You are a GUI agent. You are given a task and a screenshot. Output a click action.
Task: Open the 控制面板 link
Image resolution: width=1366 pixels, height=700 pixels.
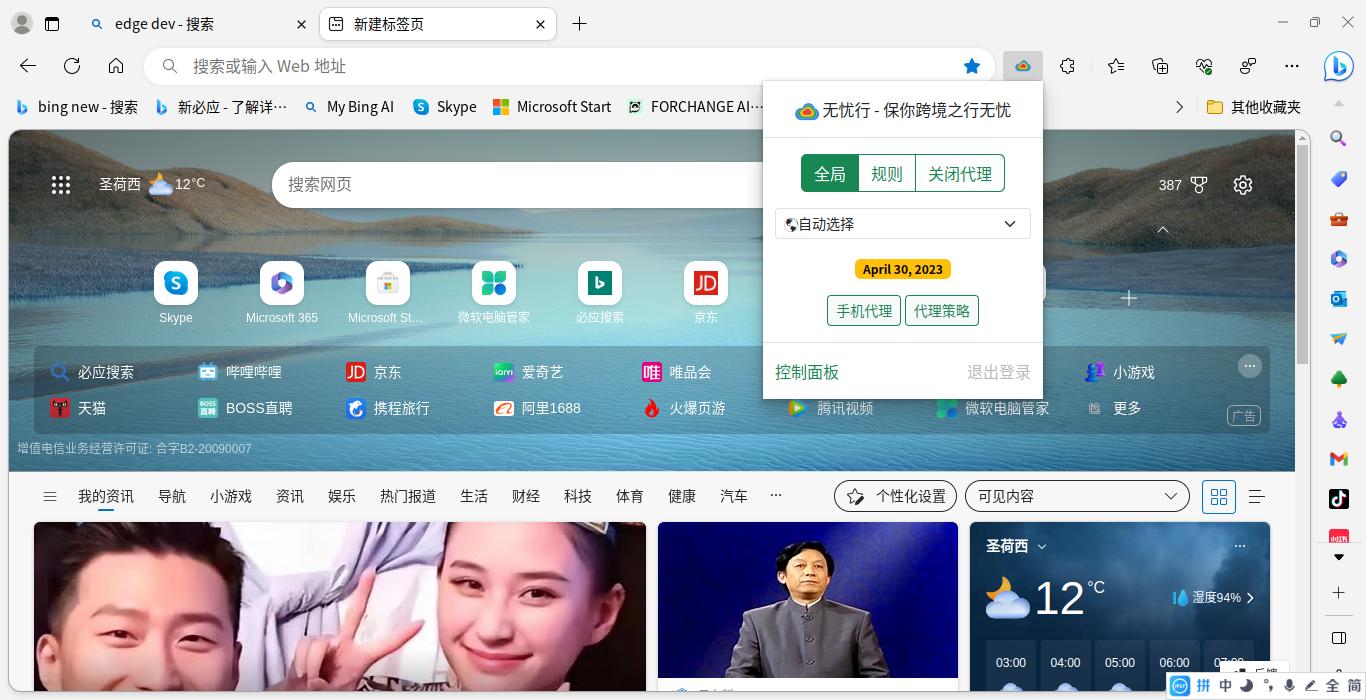tap(807, 372)
